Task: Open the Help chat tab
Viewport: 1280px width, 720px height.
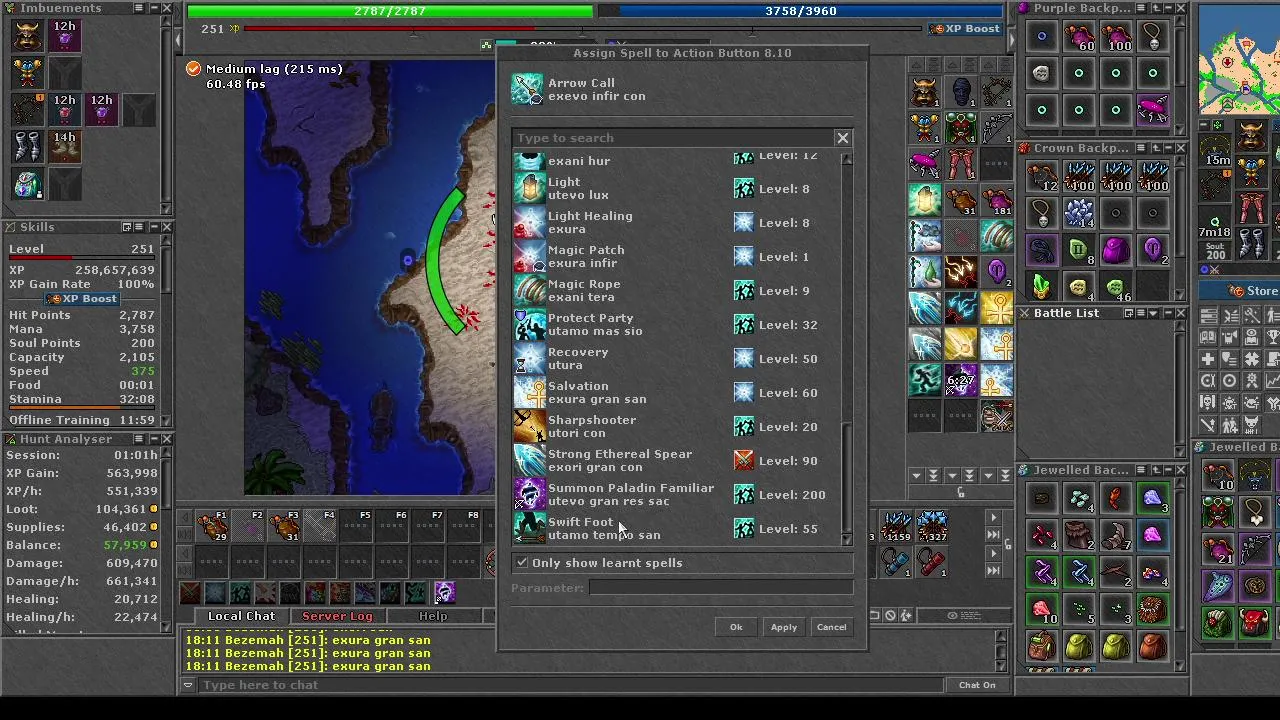Action: (x=433, y=616)
